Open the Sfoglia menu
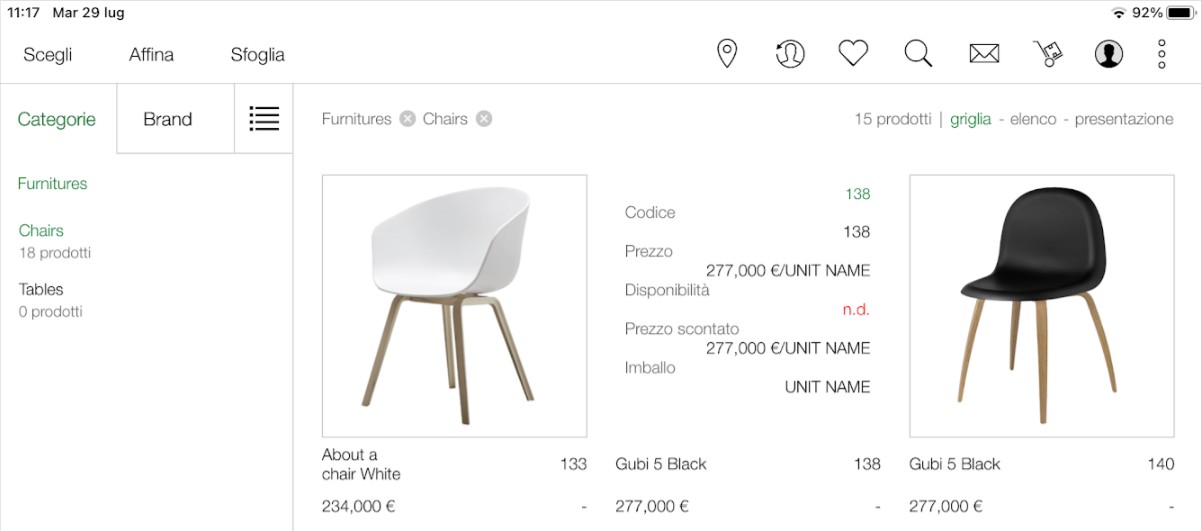 click(x=258, y=55)
